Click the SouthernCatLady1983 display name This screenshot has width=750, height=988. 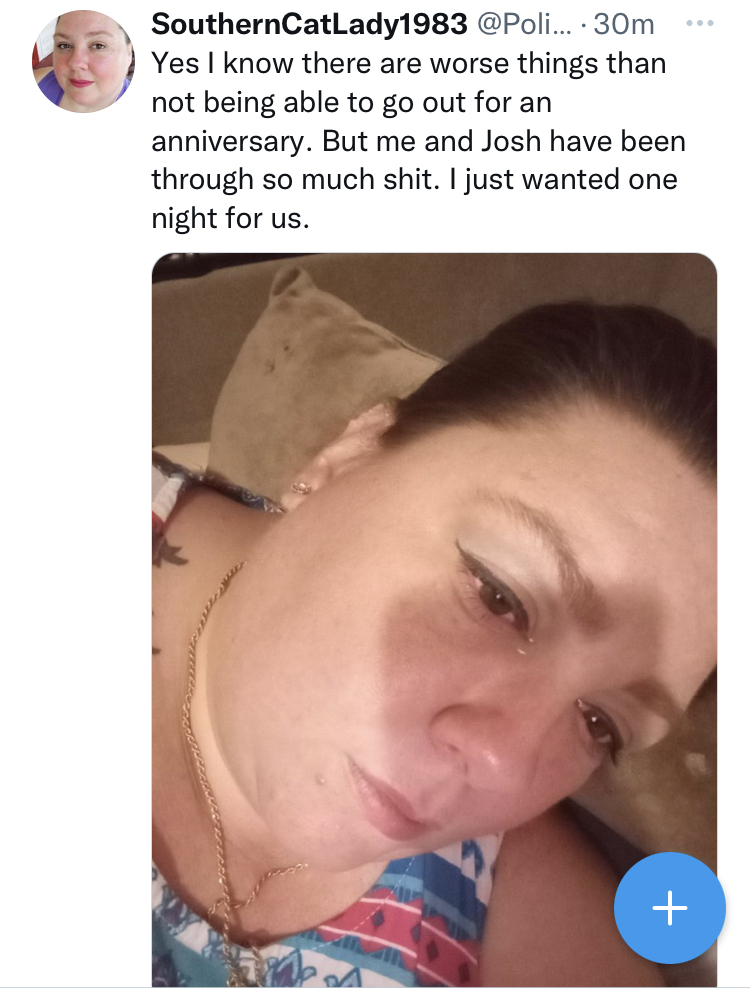pyautogui.click(x=309, y=25)
